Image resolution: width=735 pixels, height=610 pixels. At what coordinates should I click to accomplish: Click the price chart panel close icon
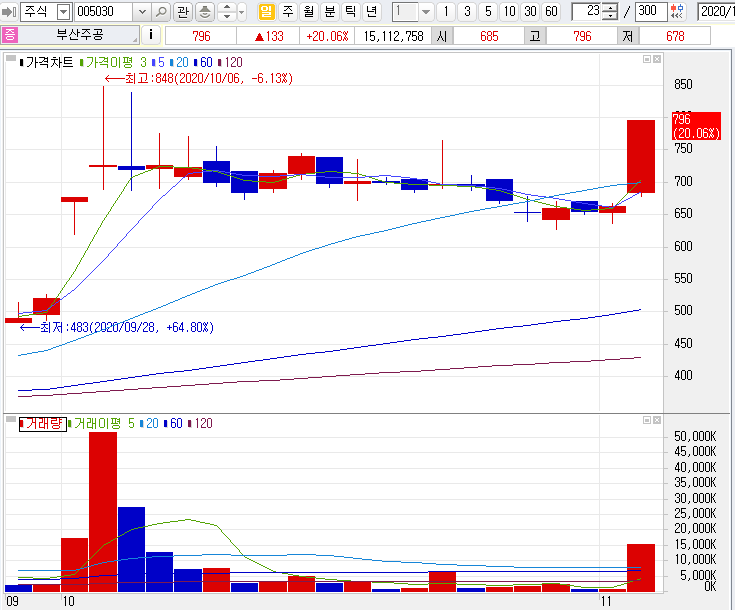pyautogui.click(x=657, y=59)
